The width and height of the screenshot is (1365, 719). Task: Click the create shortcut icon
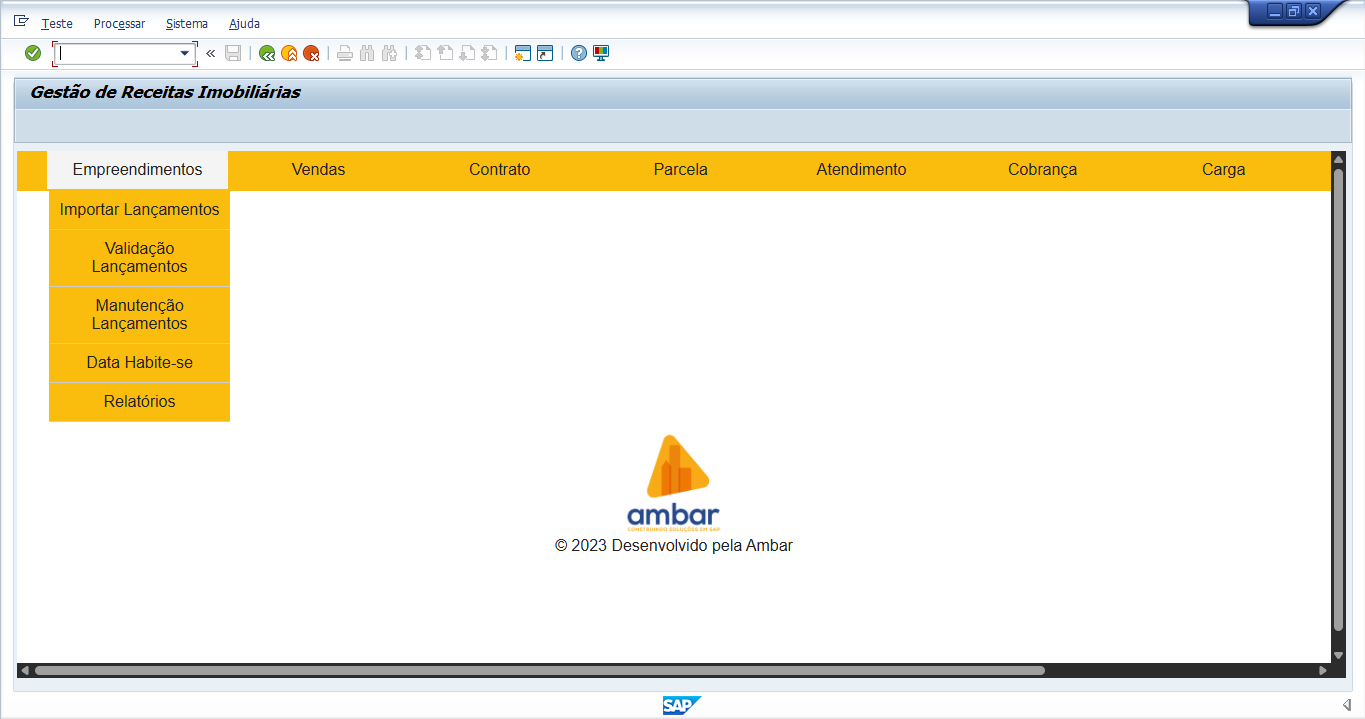545,53
